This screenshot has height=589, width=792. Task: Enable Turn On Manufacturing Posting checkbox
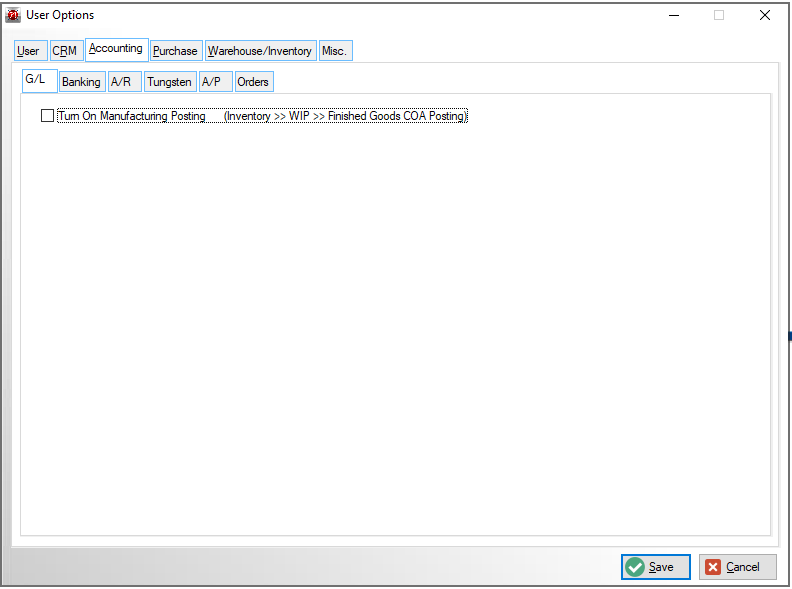click(x=47, y=116)
